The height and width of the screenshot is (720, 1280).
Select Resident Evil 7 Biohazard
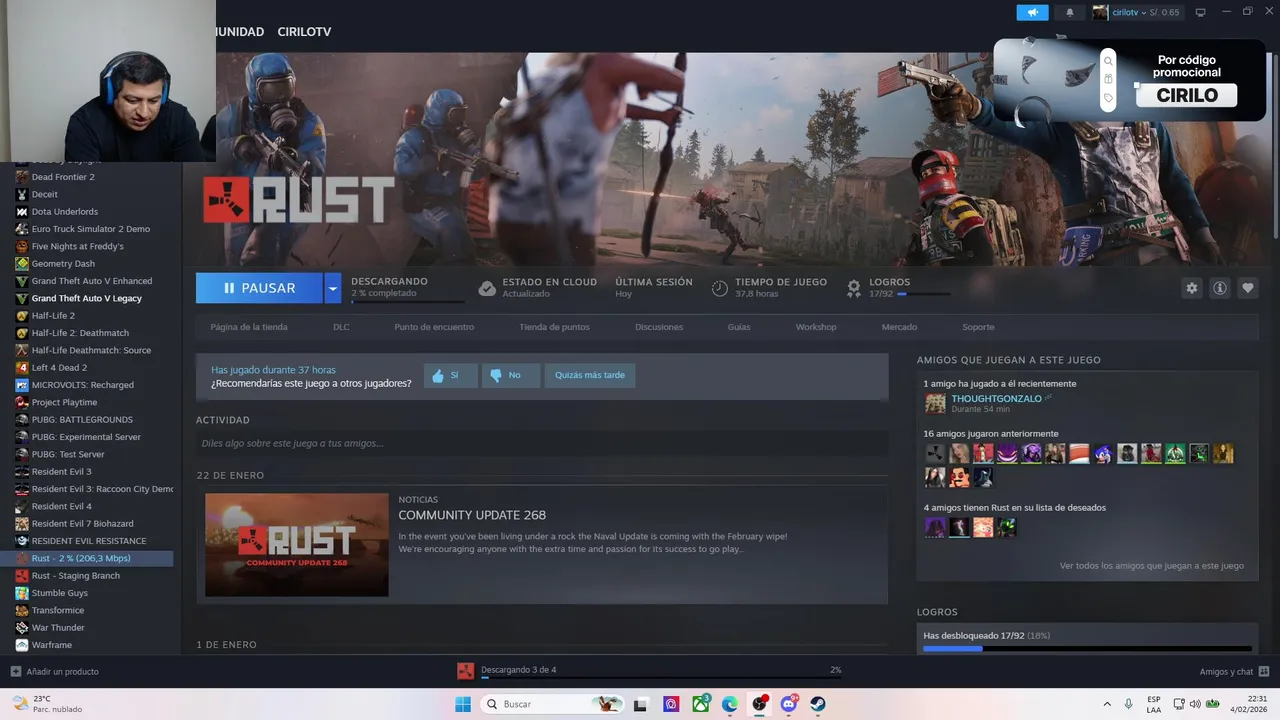[x=82, y=524]
